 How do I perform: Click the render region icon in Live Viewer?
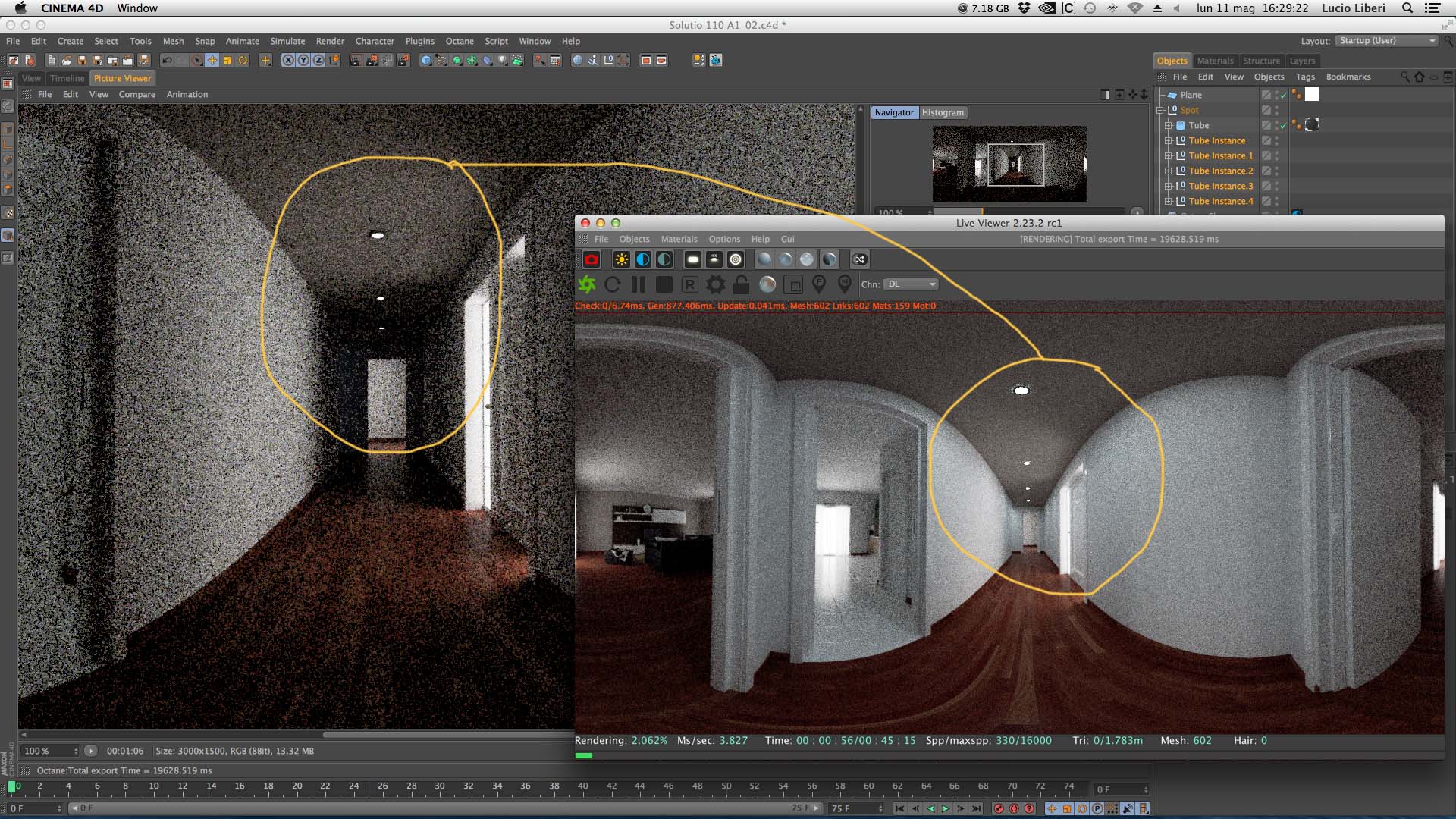click(792, 285)
